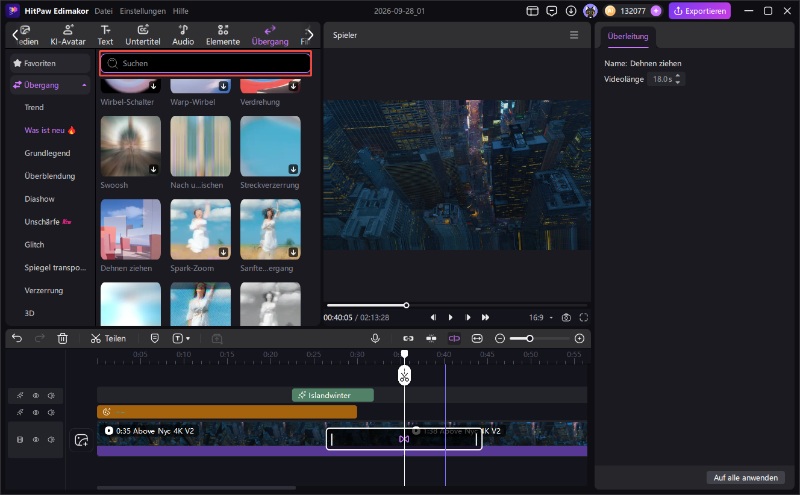The height and width of the screenshot is (495, 800).
Task: Click the Exportieren button
Action: point(699,11)
